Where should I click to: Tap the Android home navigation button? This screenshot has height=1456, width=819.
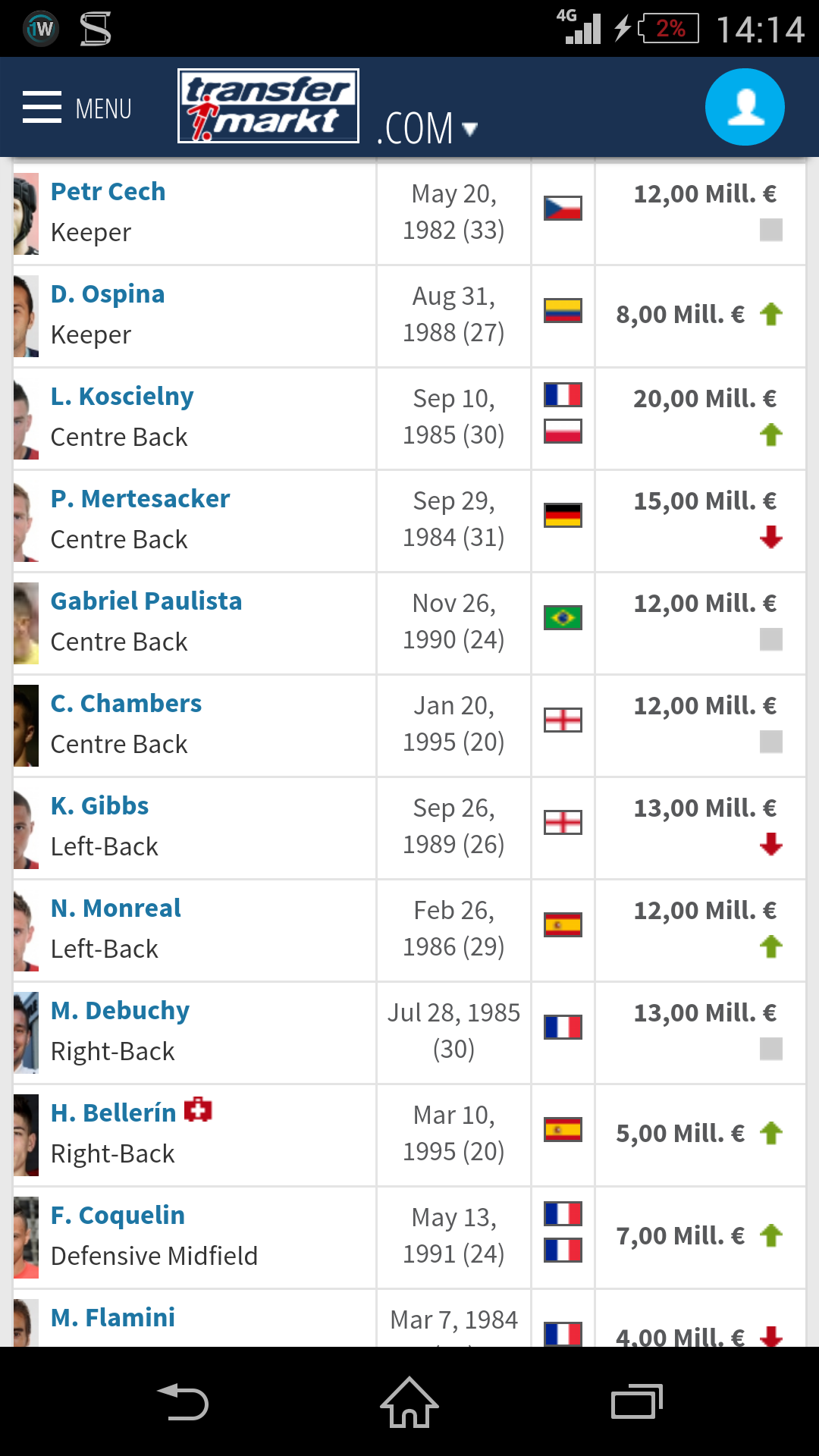click(x=409, y=1402)
